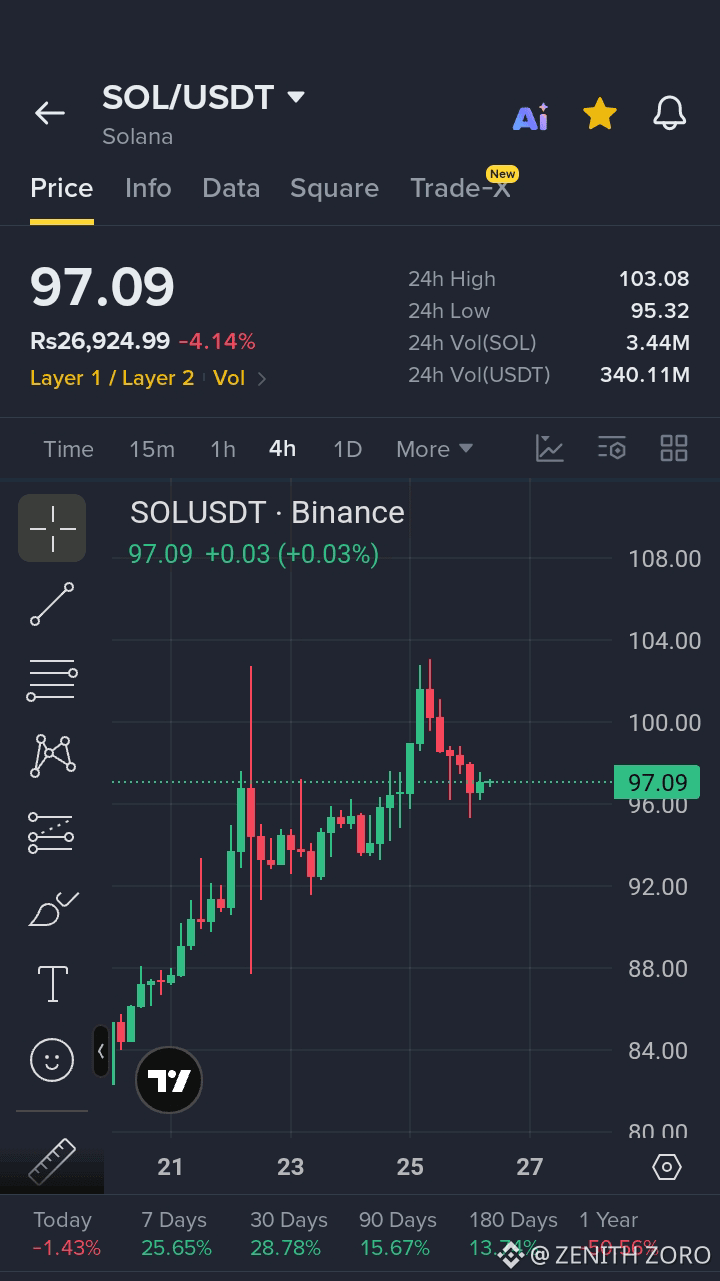Select the 1h interval
720x1281 pixels.
pos(223,449)
